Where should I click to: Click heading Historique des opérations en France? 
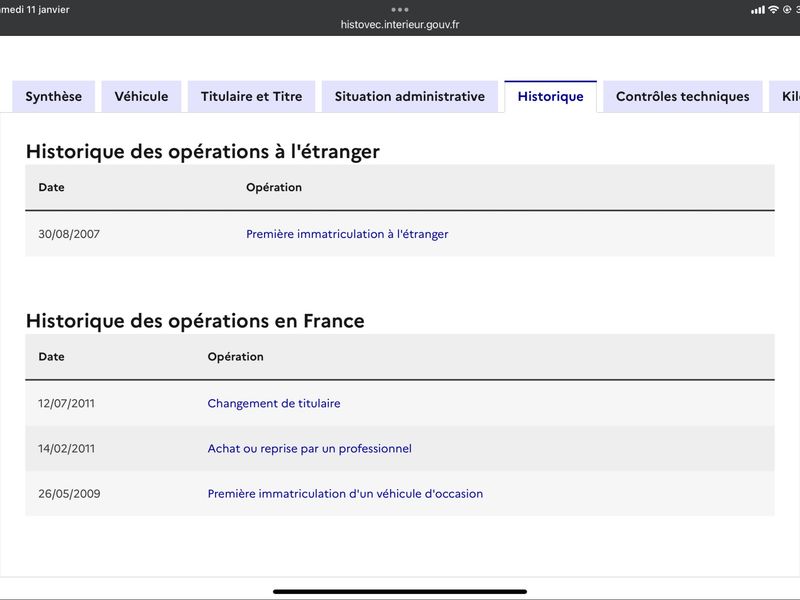pos(195,321)
